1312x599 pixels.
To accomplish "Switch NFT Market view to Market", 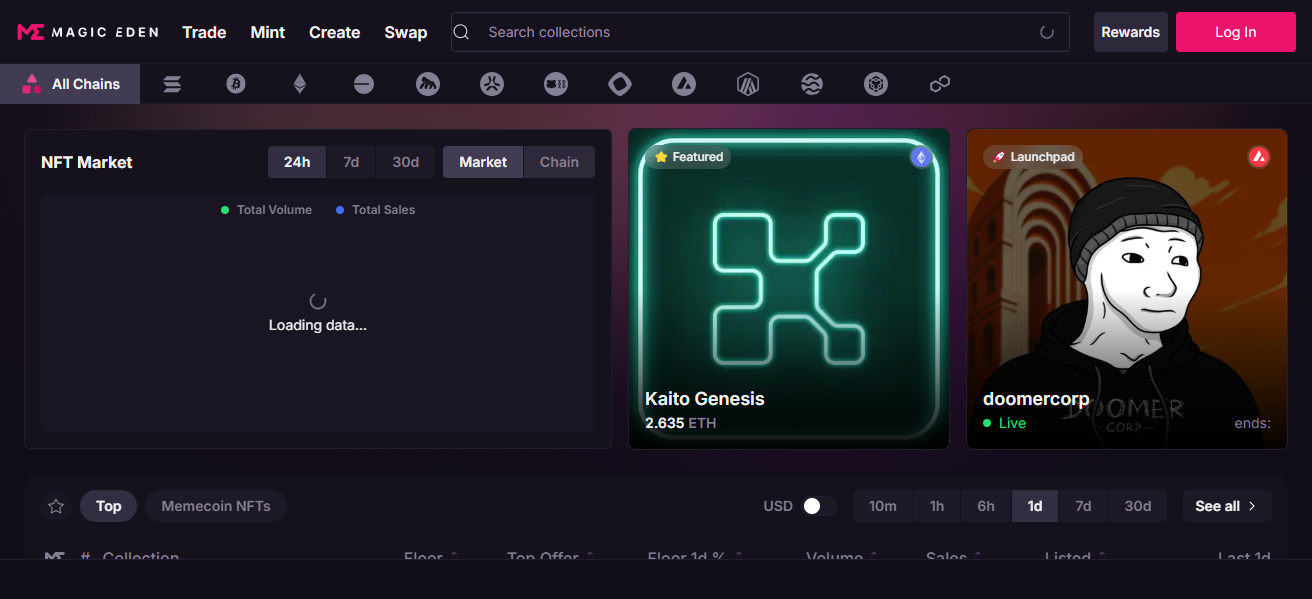I will coord(483,162).
